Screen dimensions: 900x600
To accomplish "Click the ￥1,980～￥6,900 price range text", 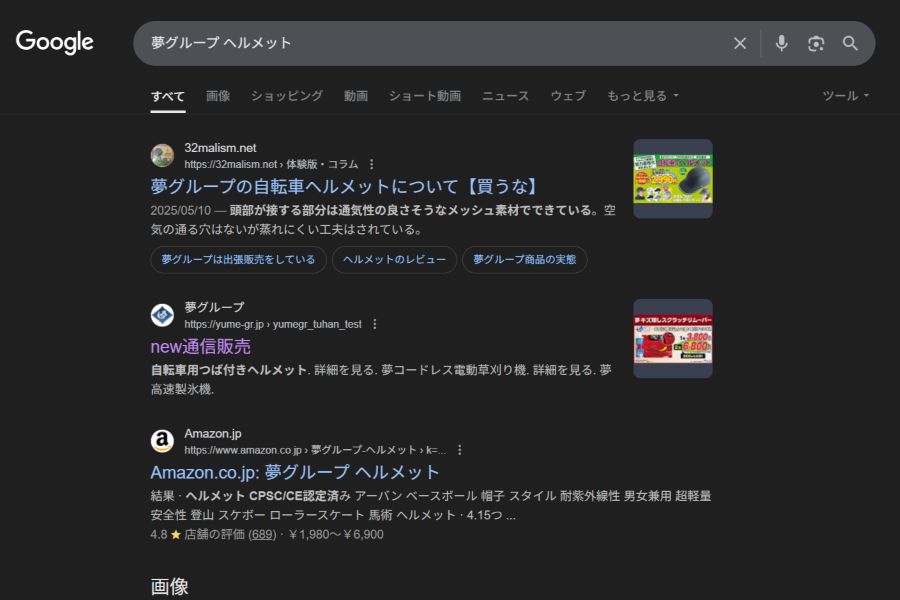I will (x=336, y=535).
